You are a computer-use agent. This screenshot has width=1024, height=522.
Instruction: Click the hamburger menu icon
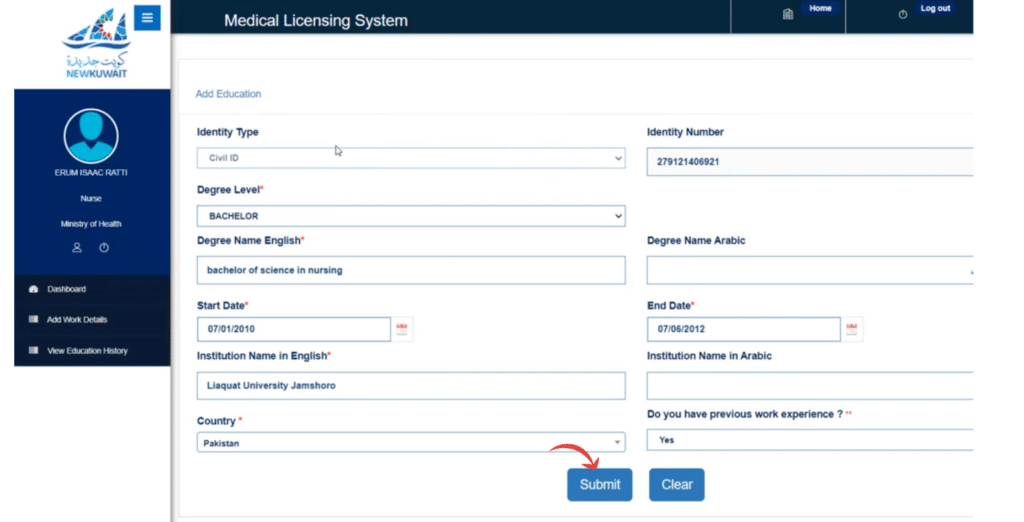[147, 17]
